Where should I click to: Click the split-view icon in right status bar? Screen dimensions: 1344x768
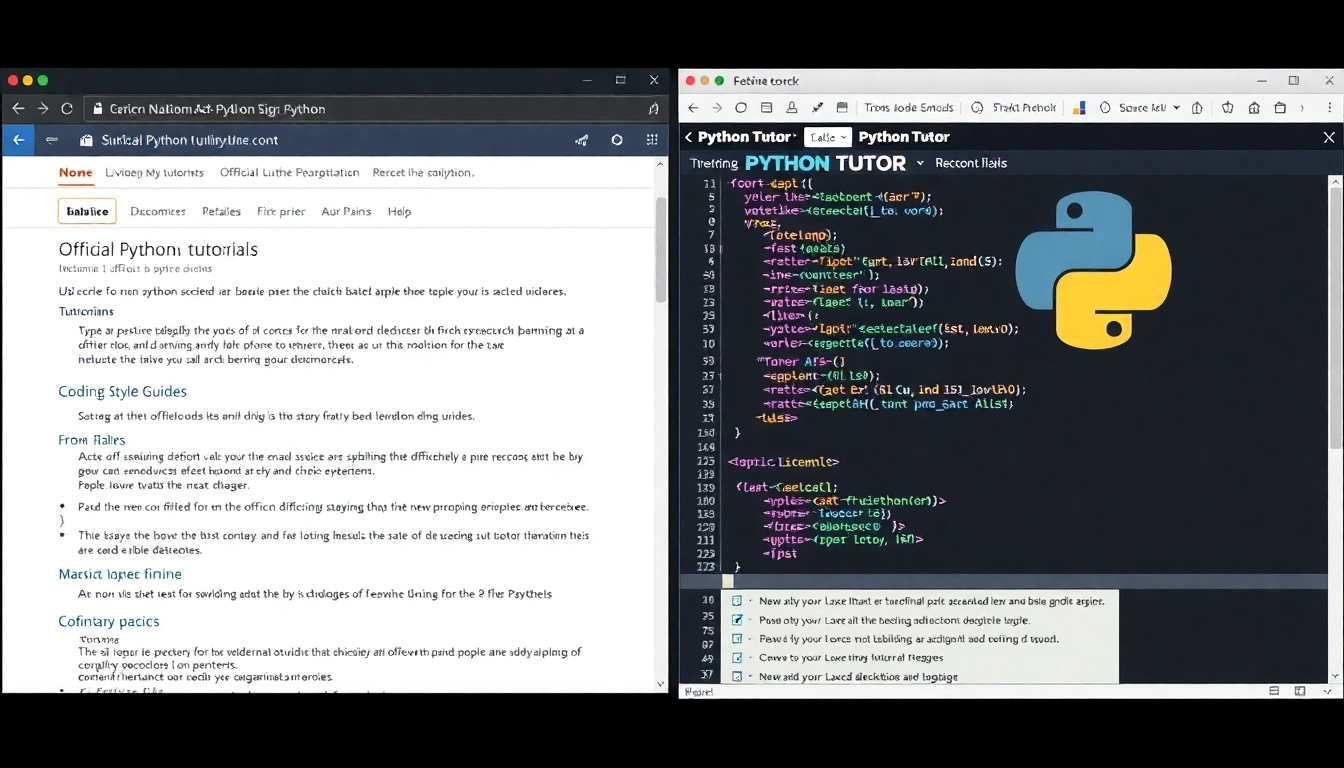[x=1274, y=691]
